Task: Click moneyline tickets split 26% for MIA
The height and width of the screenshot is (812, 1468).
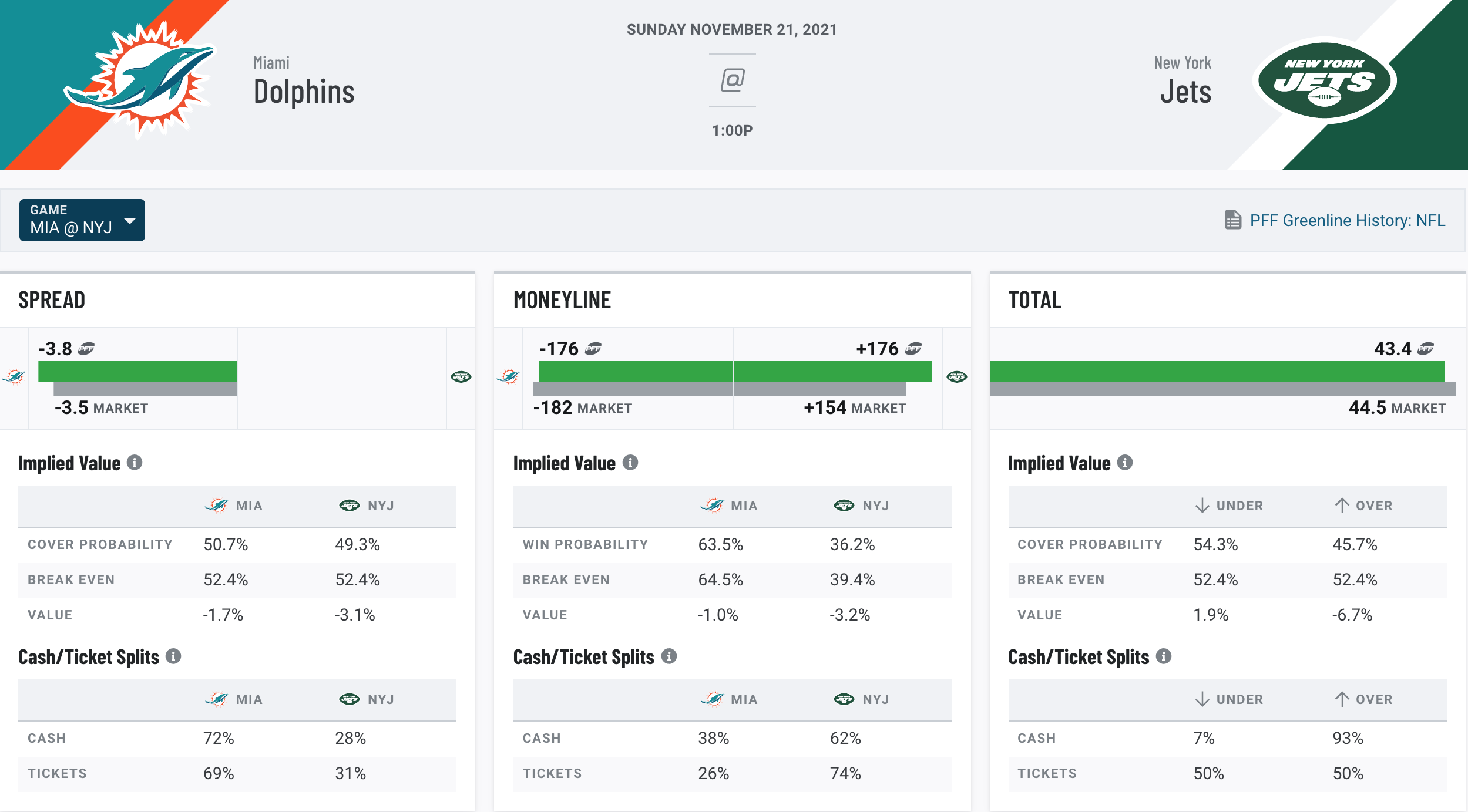Action: coord(713,773)
